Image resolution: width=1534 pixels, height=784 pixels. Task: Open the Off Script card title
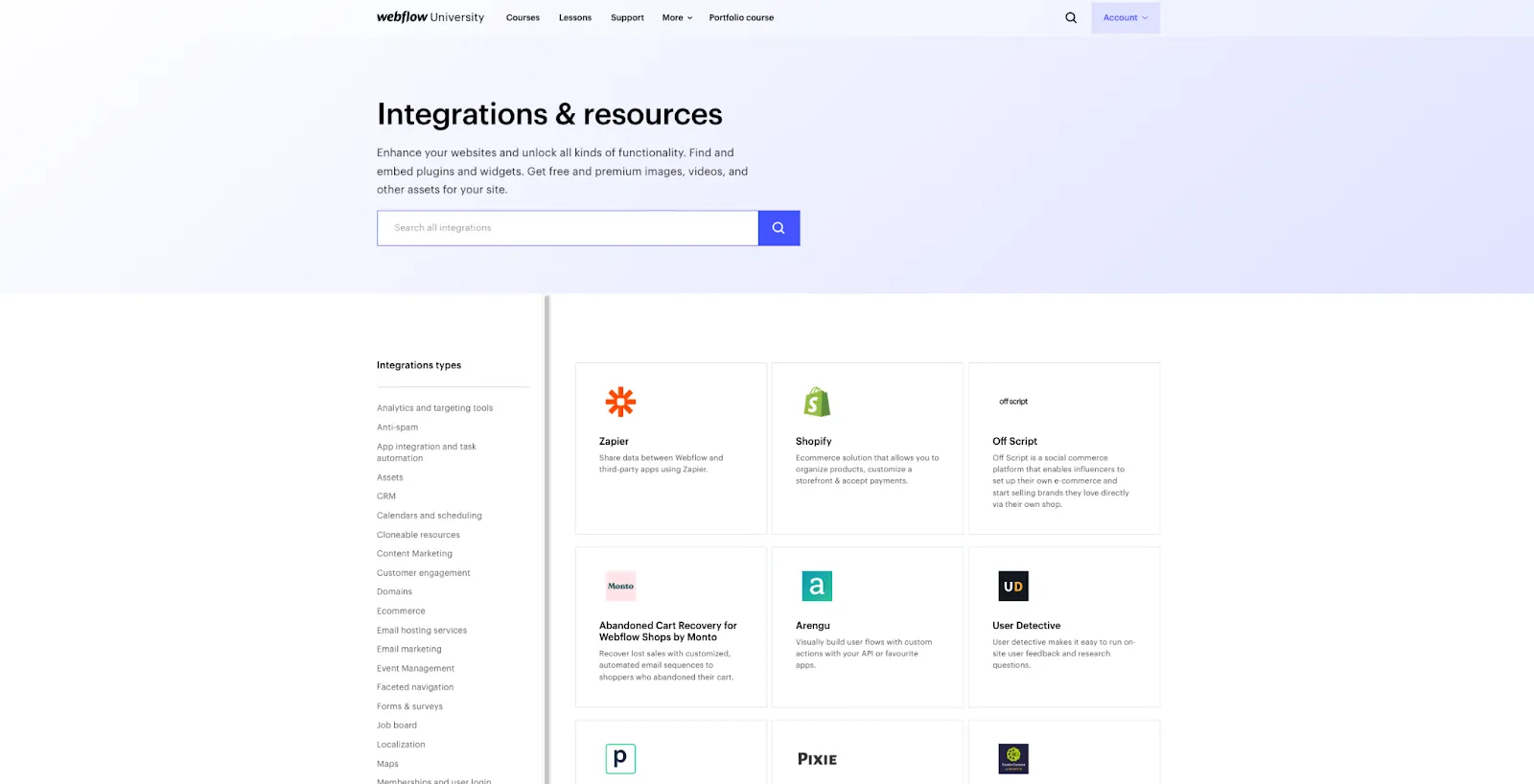point(1014,442)
